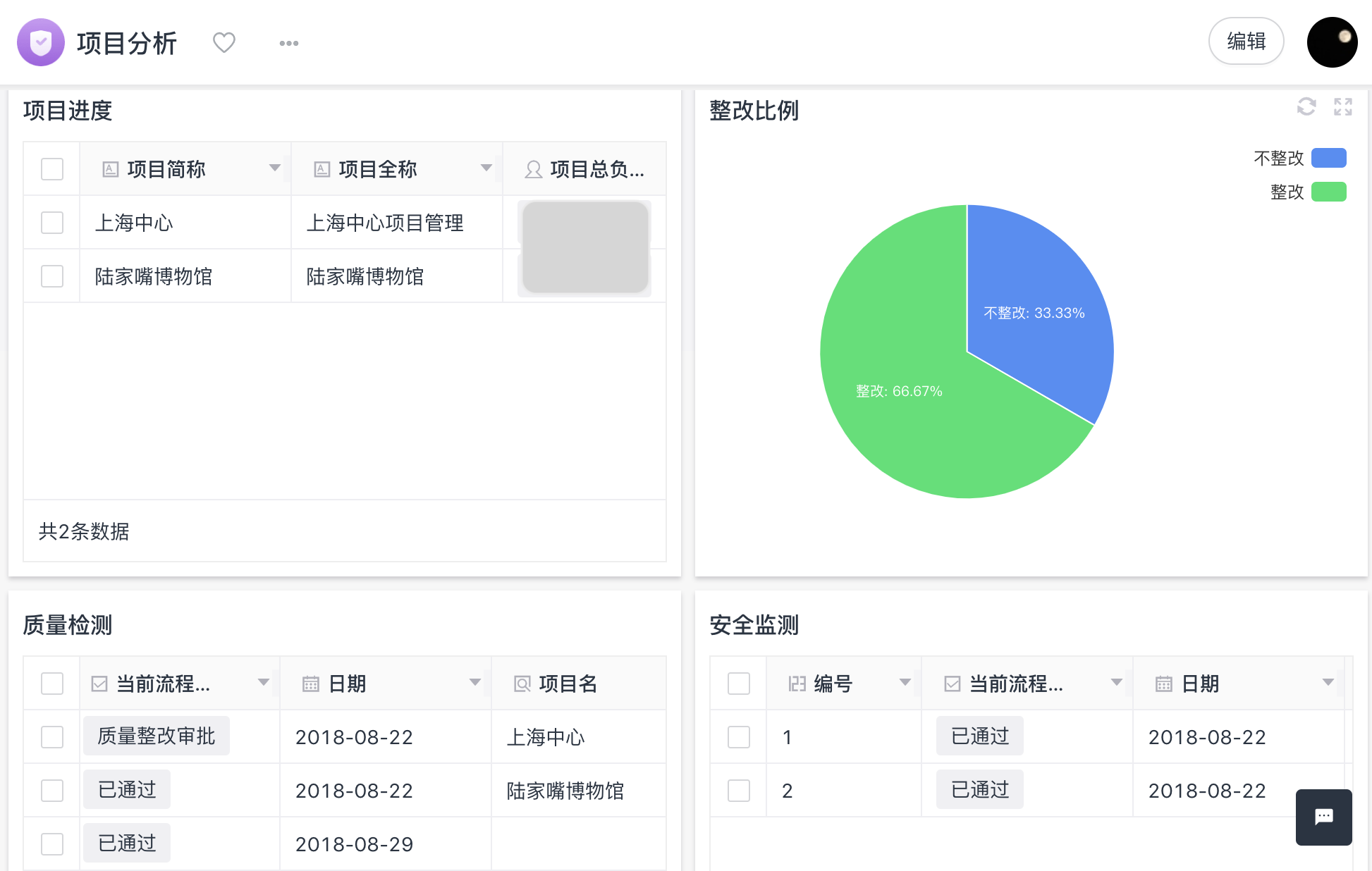Open the chat message widget

click(x=1323, y=817)
